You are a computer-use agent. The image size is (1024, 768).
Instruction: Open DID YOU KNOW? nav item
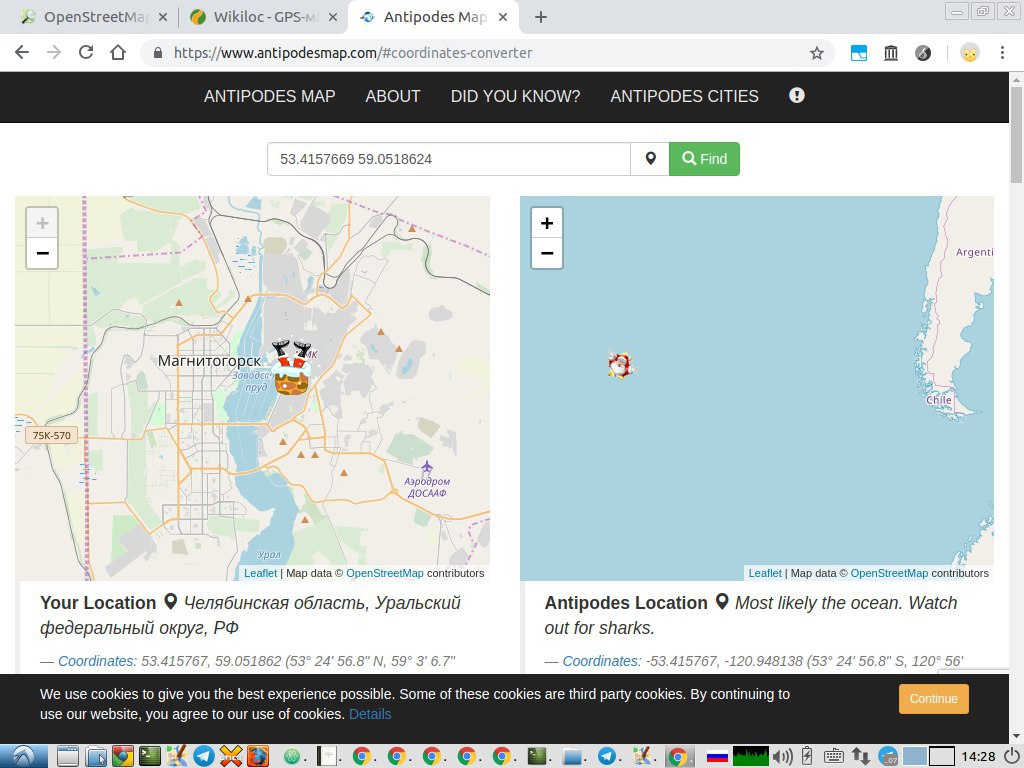515,96
